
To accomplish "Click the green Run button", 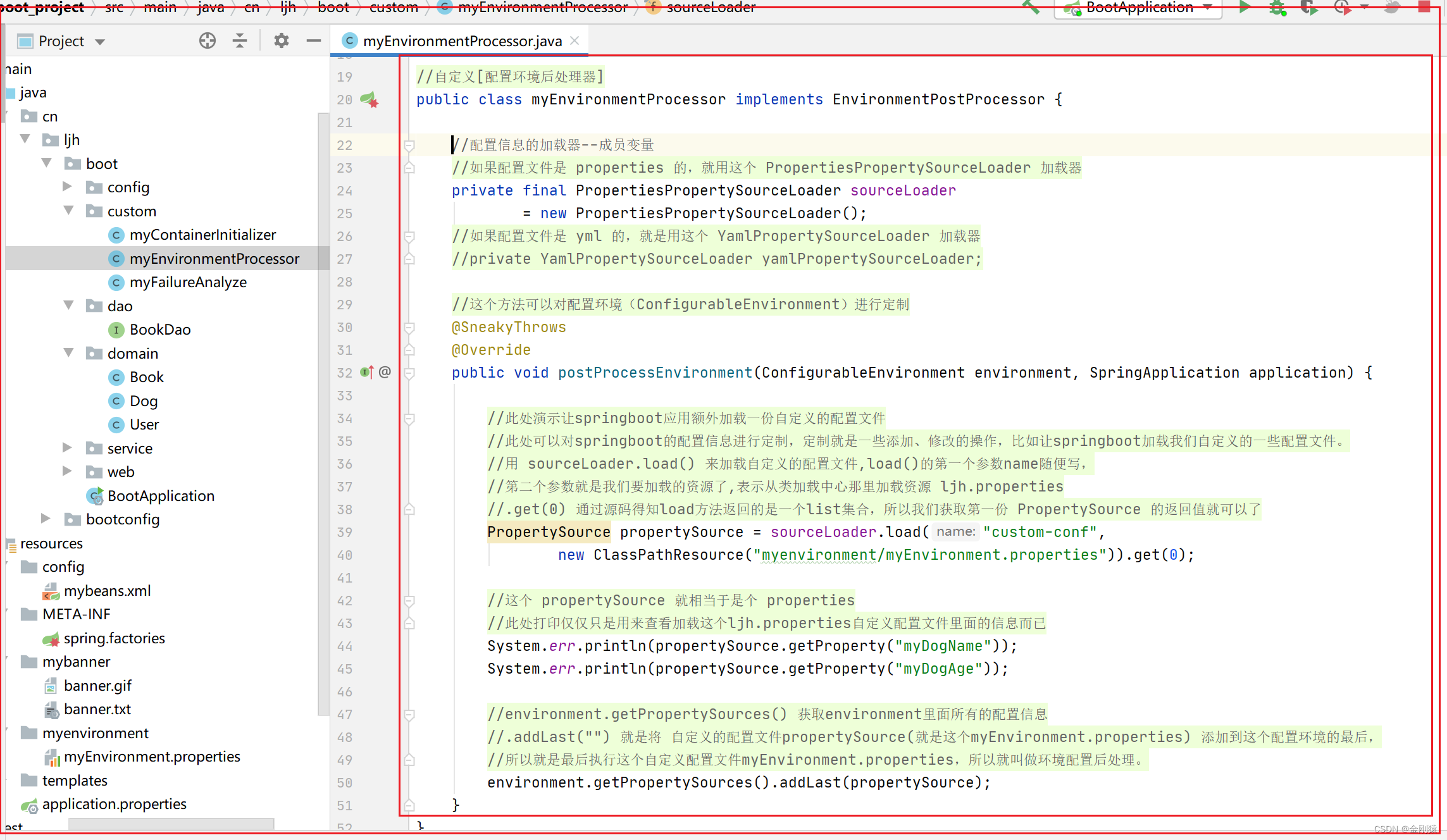I will coord(1244,8).
